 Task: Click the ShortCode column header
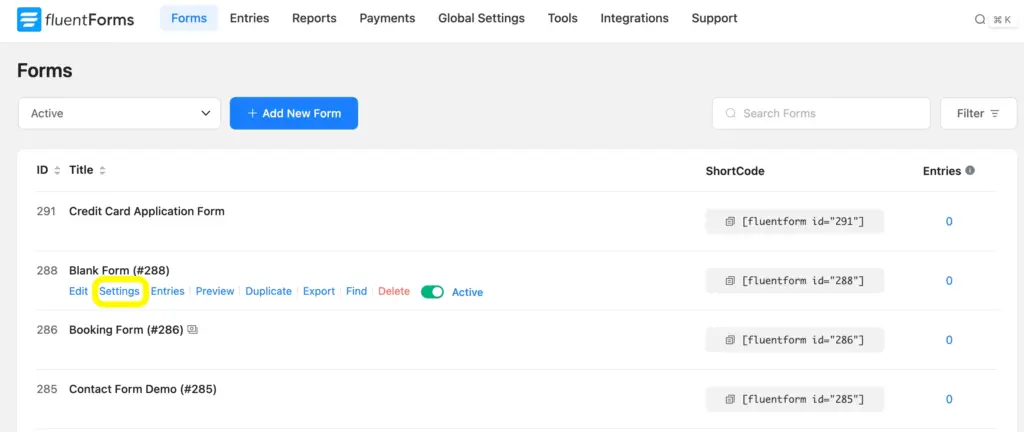[735, 171]
